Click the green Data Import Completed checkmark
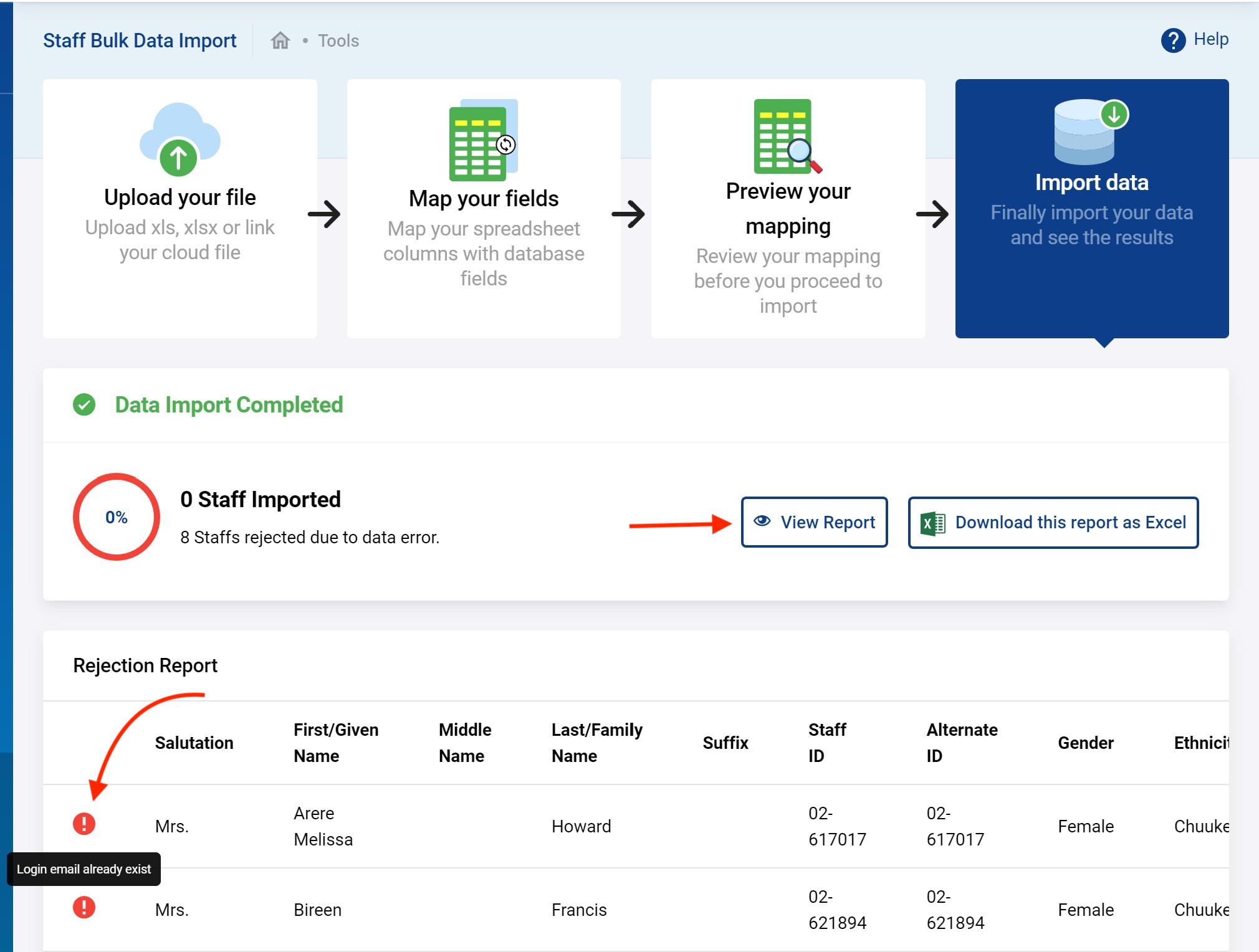The image size is (1259, 952). (x=84, y=405)
